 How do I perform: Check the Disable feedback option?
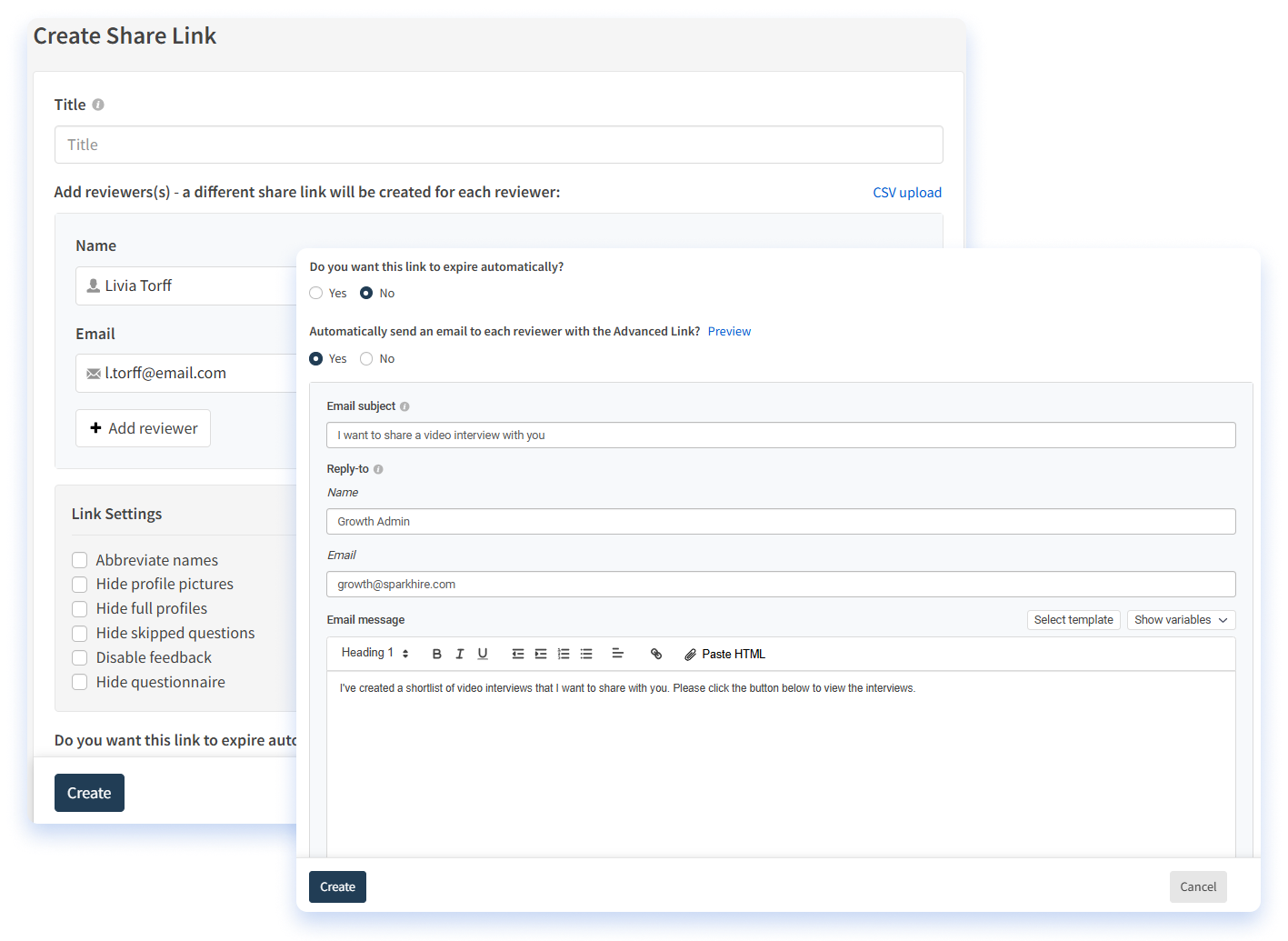point(80,657)
